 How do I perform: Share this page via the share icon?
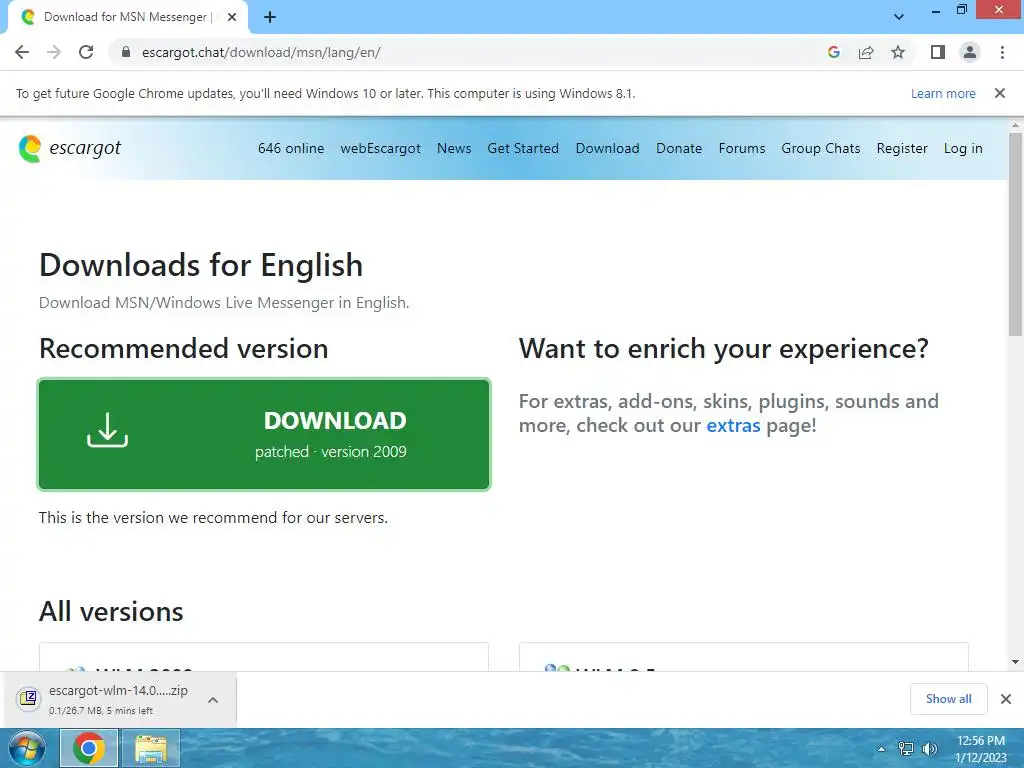[866, 52]
